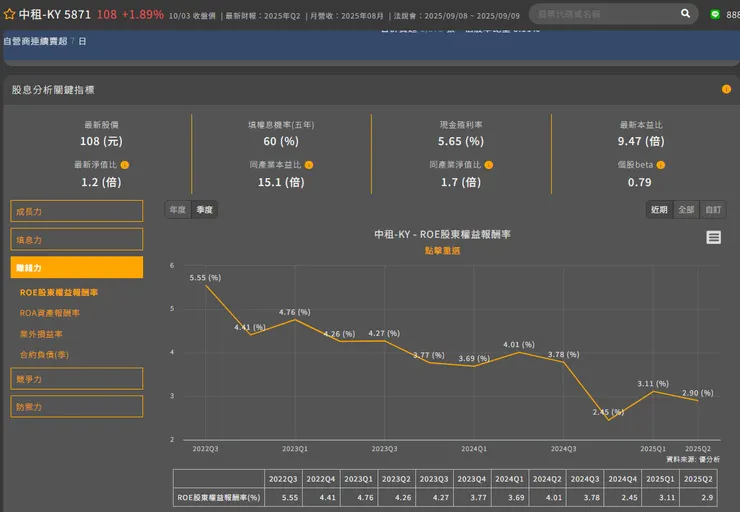Open ROA資產報酬率 in sidebar
Viewport: 740px width, 512px height.
pos(50,313)
